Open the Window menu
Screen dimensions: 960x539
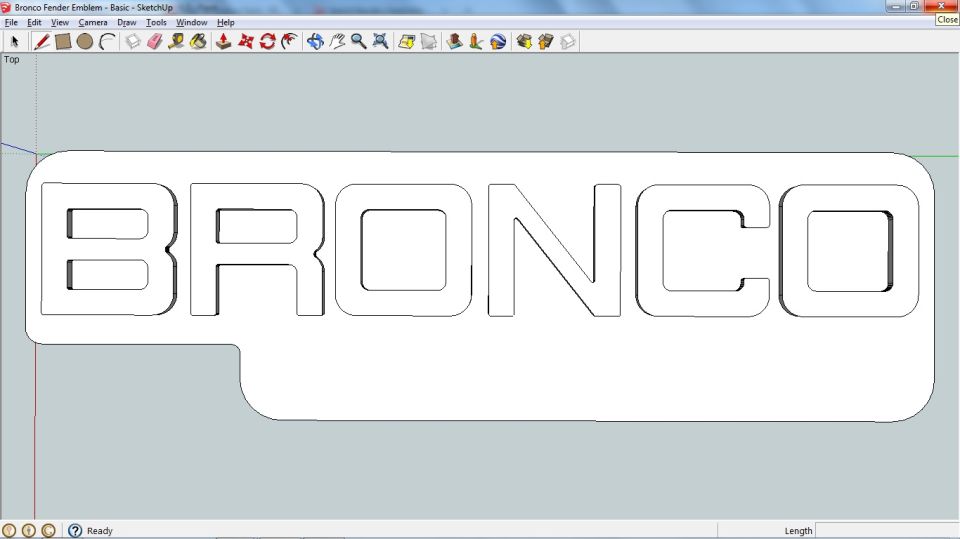coord(192,23)
